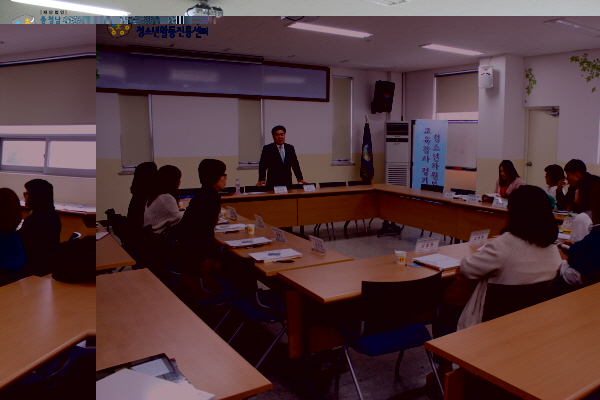Select the standing man in the suit

[280, 158]
